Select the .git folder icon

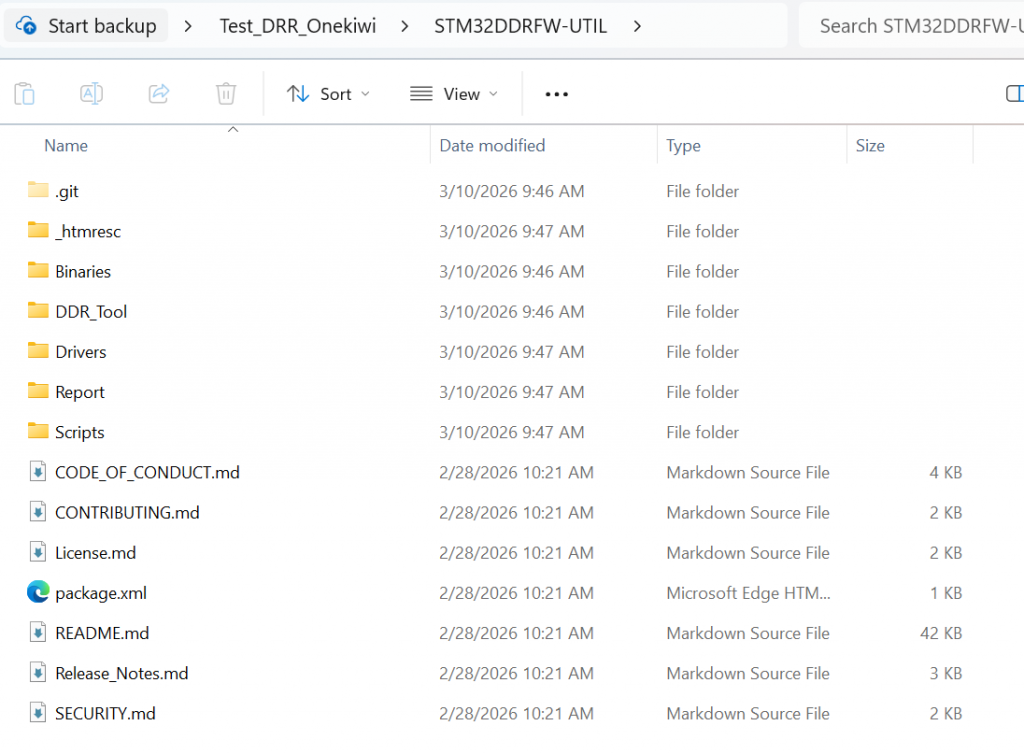point(38,190)
